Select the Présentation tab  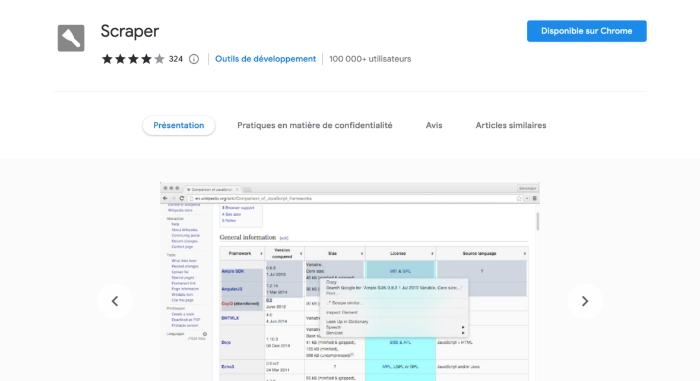[179, 126]
